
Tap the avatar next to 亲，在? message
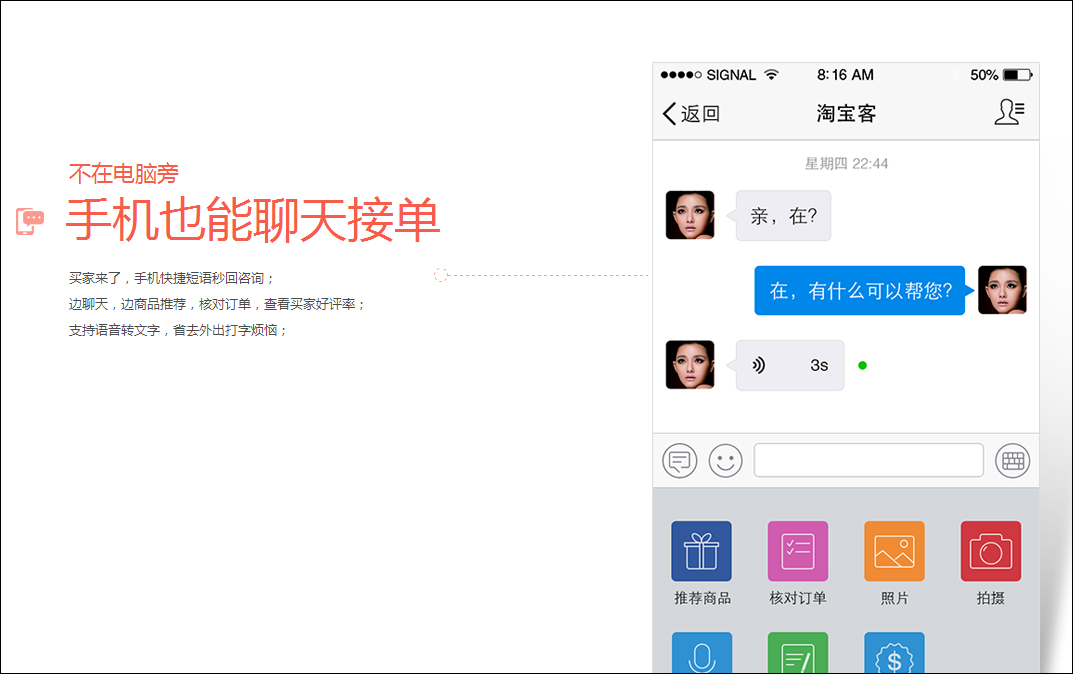click(690, 215)
